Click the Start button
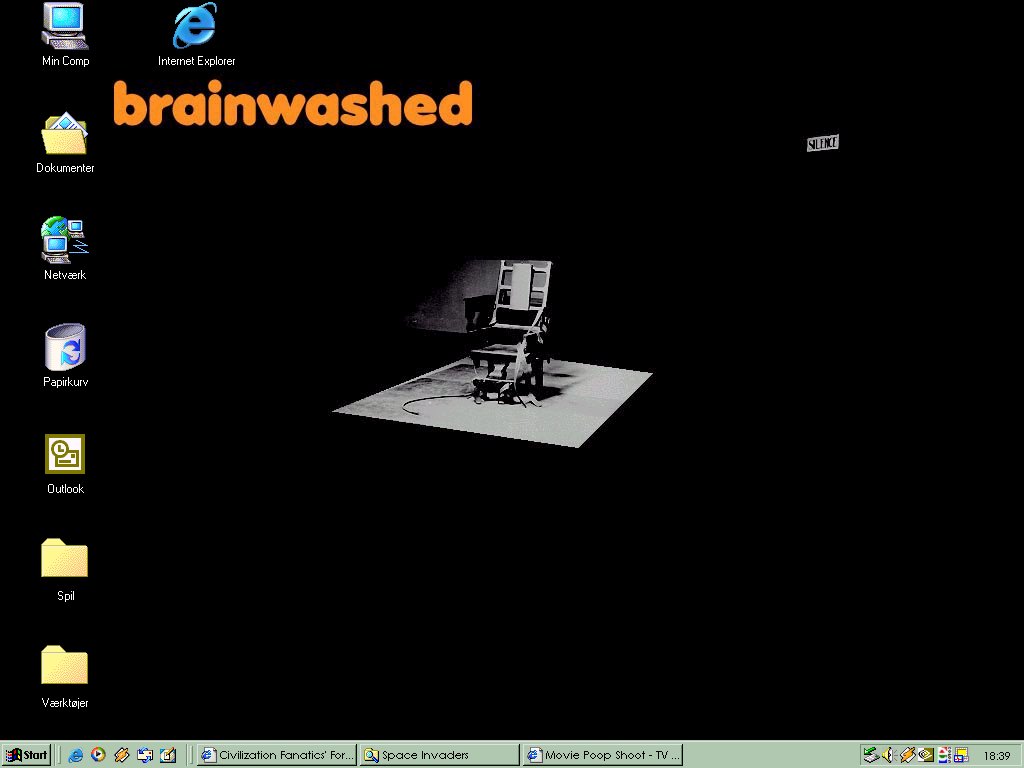The image size is (1024, 768). pyautogui.click(x=26, y=755)
